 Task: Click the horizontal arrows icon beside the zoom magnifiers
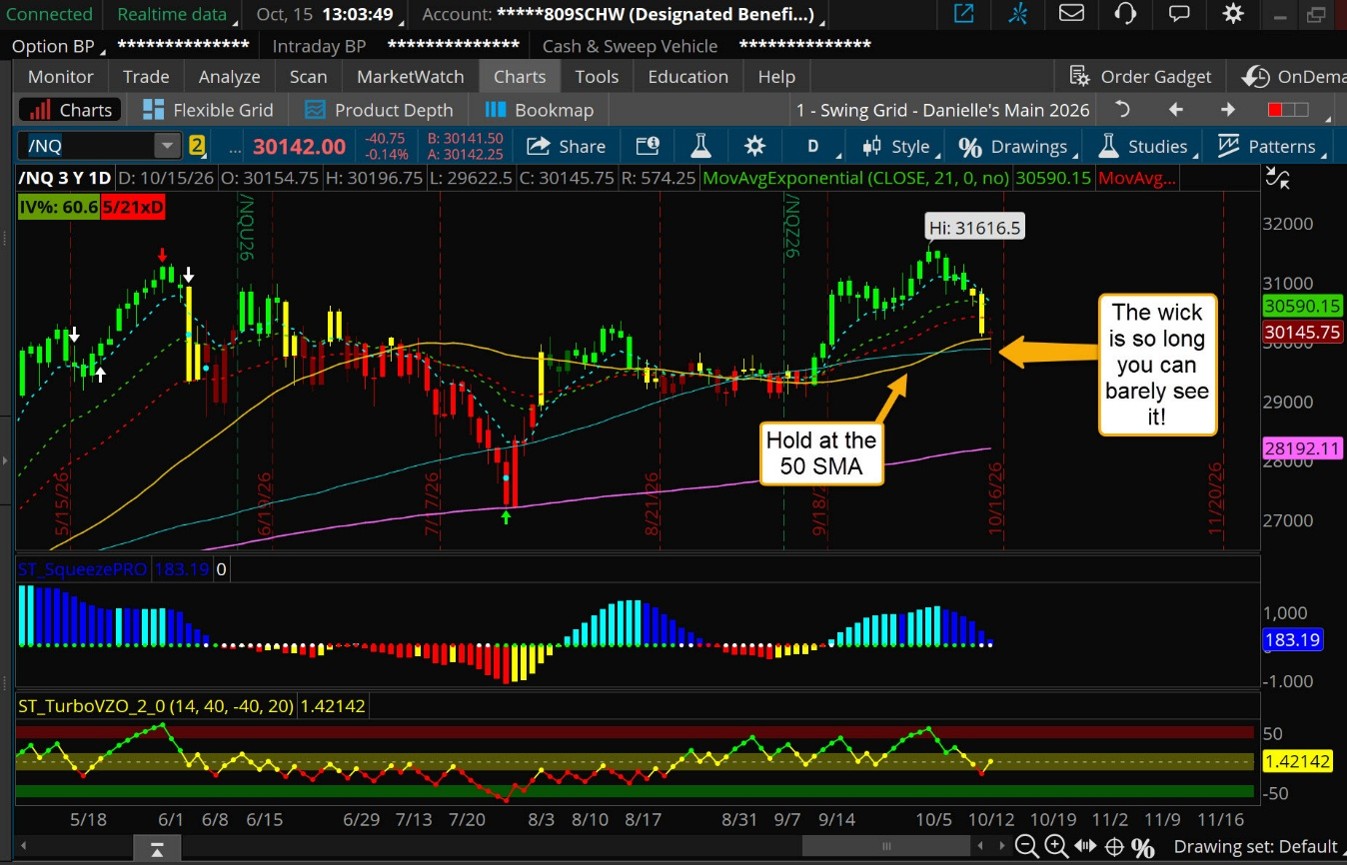[x=1085, y=847]
